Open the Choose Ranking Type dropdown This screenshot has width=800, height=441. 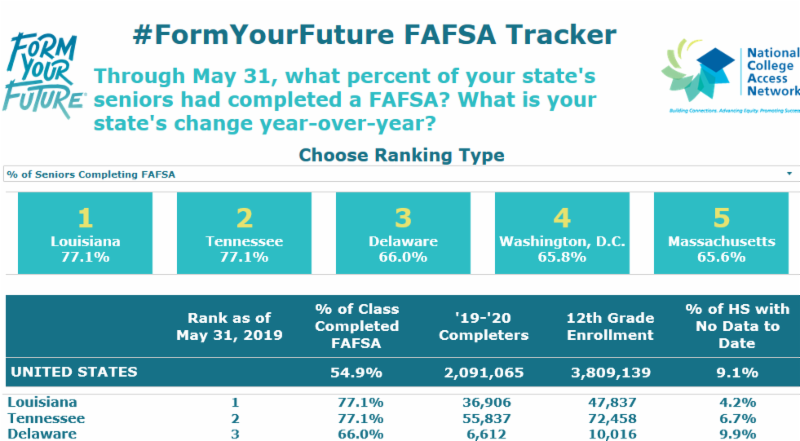(x=400, y=175)
